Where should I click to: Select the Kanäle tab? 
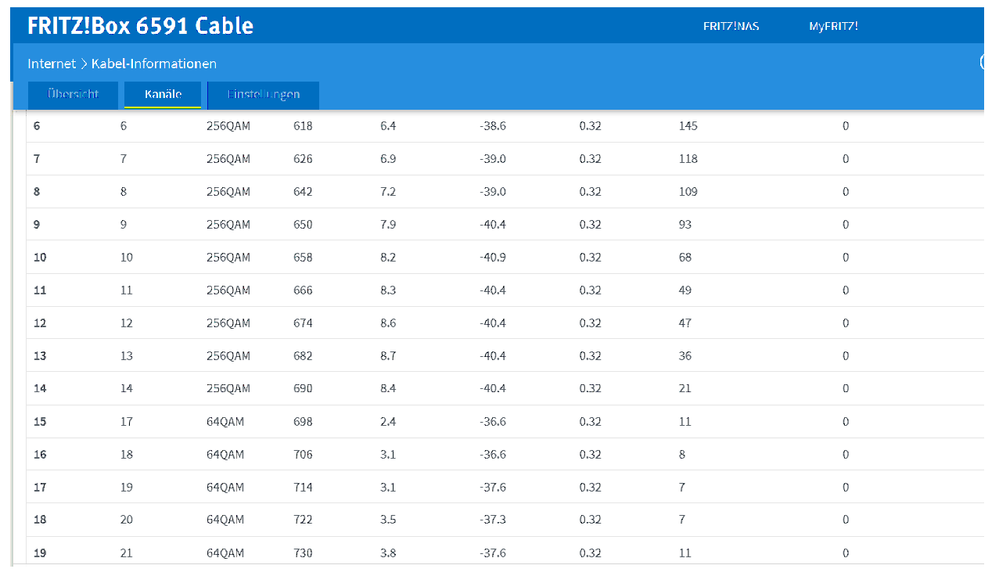[163, 94]
